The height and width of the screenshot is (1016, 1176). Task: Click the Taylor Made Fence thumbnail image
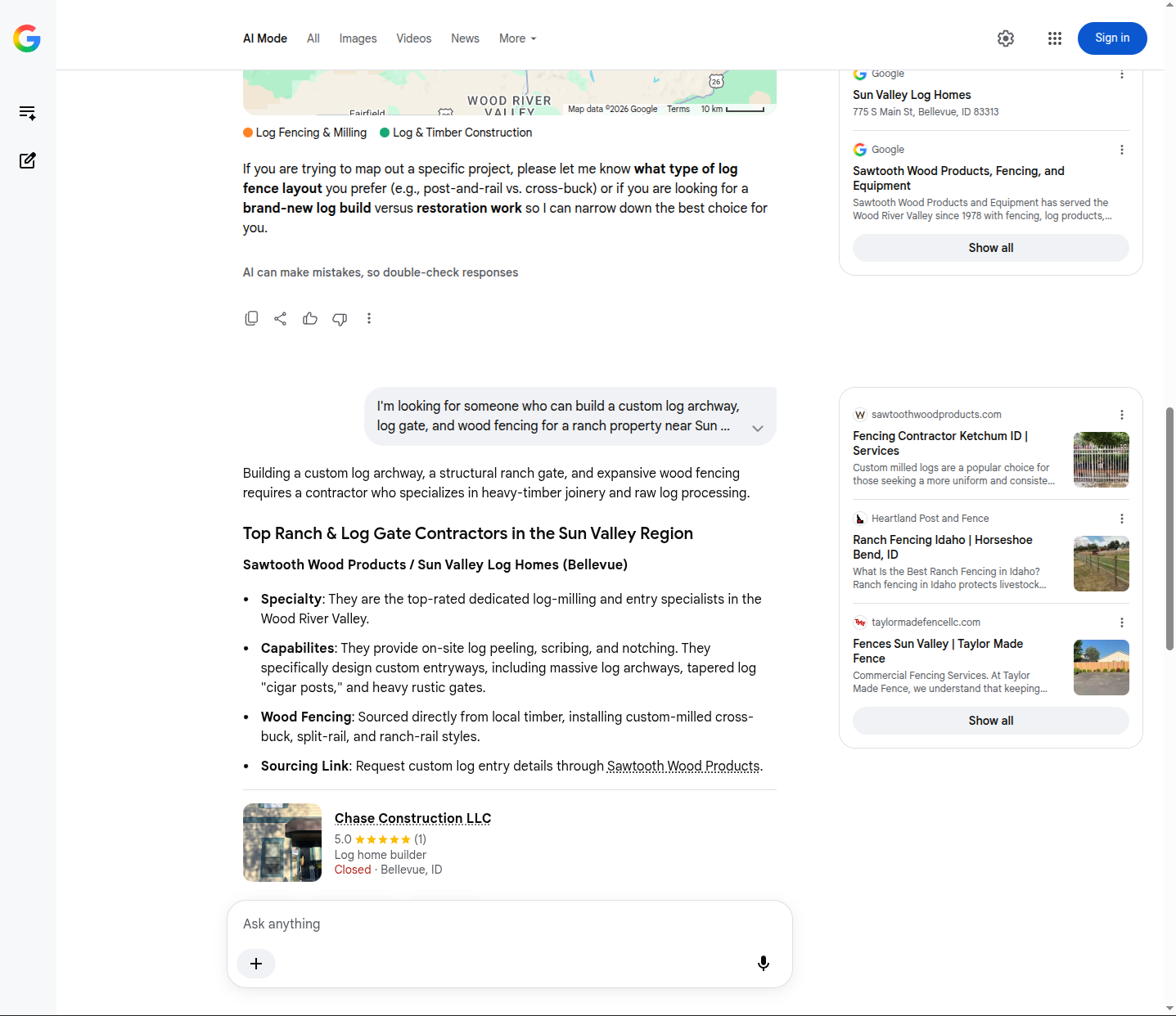click(1102, 668)
